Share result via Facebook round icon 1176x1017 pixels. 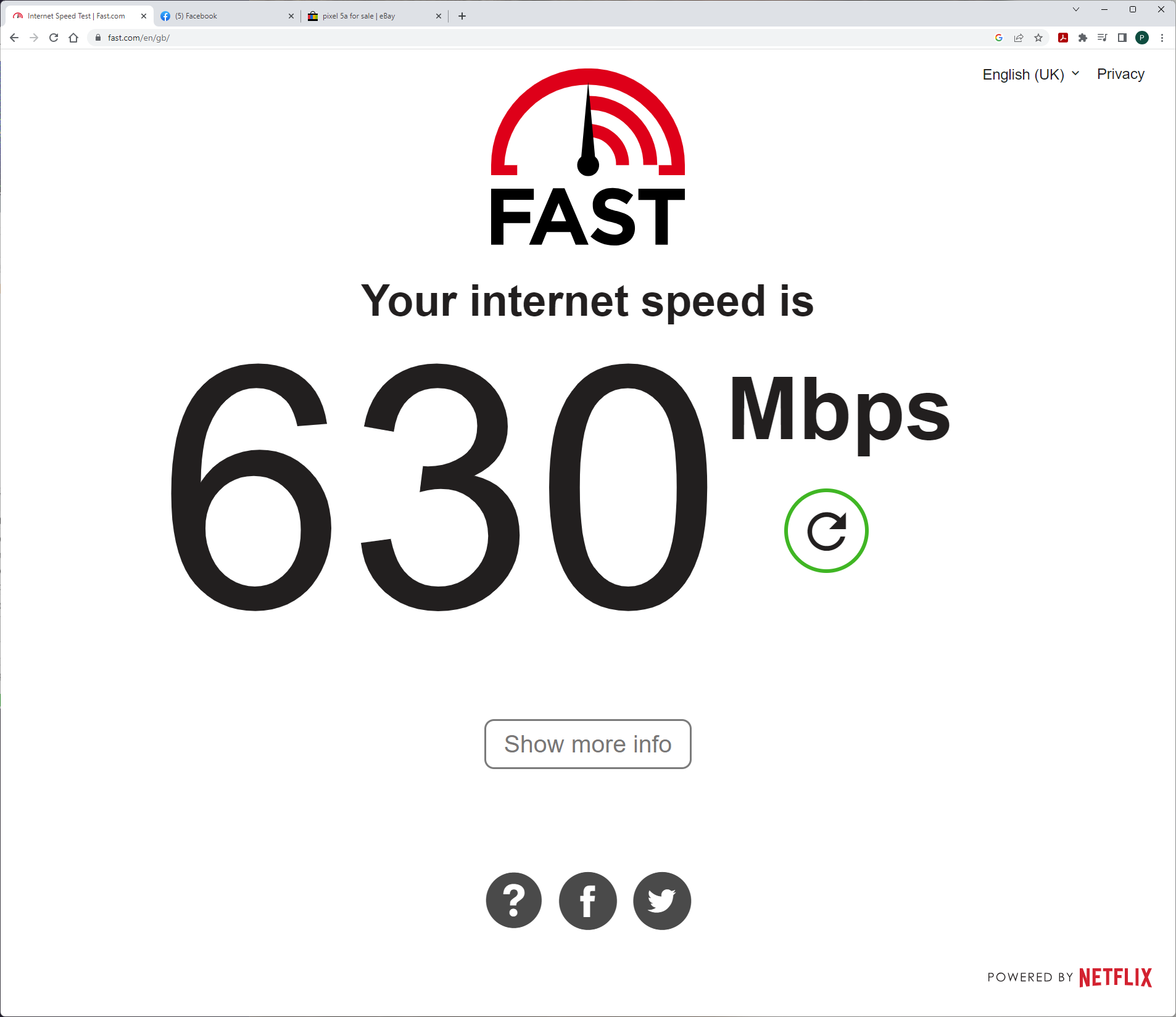click(588, 900)
